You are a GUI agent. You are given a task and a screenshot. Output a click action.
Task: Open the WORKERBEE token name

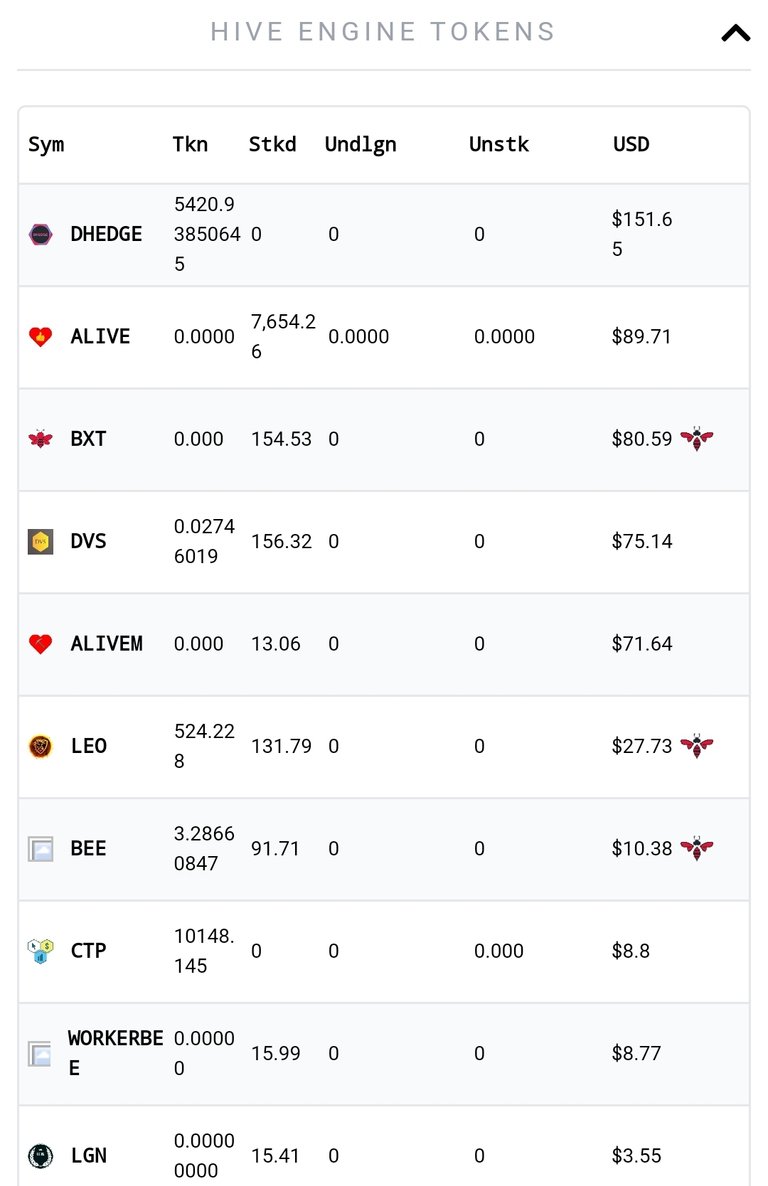(x=115, y=1053)
